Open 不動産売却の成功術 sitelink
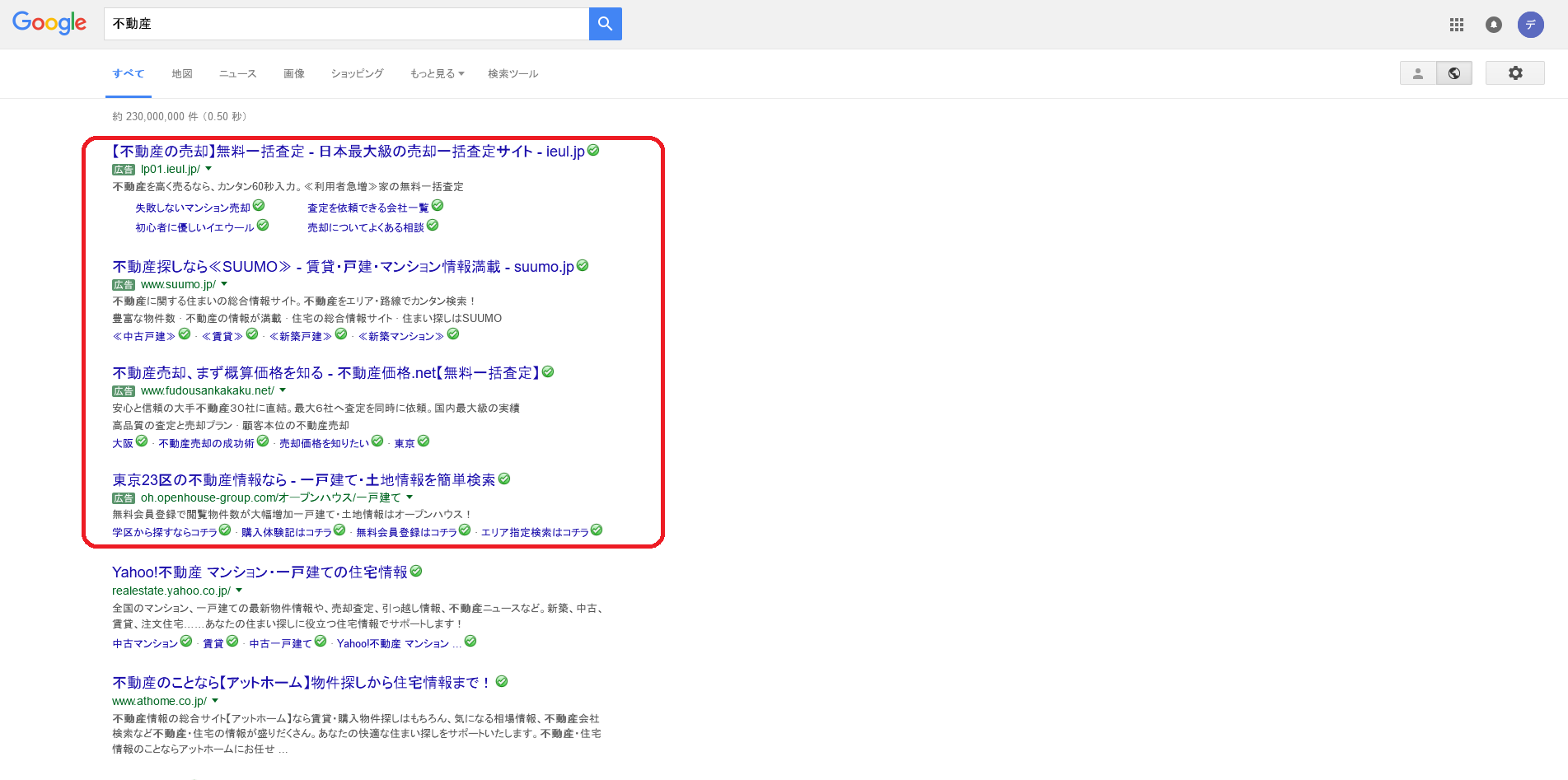The height and width of the screenshot is (780, 1568). point(206,444)
